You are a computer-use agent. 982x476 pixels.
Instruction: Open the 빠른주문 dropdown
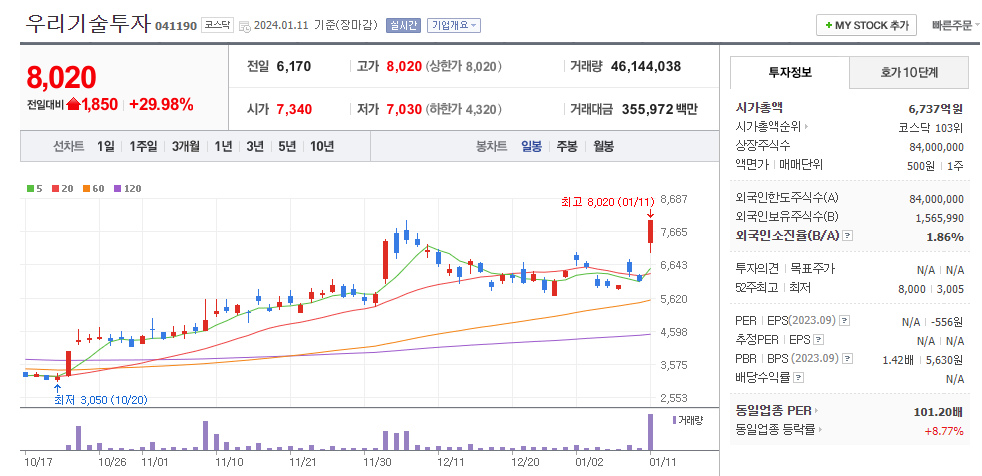(956, 26)
